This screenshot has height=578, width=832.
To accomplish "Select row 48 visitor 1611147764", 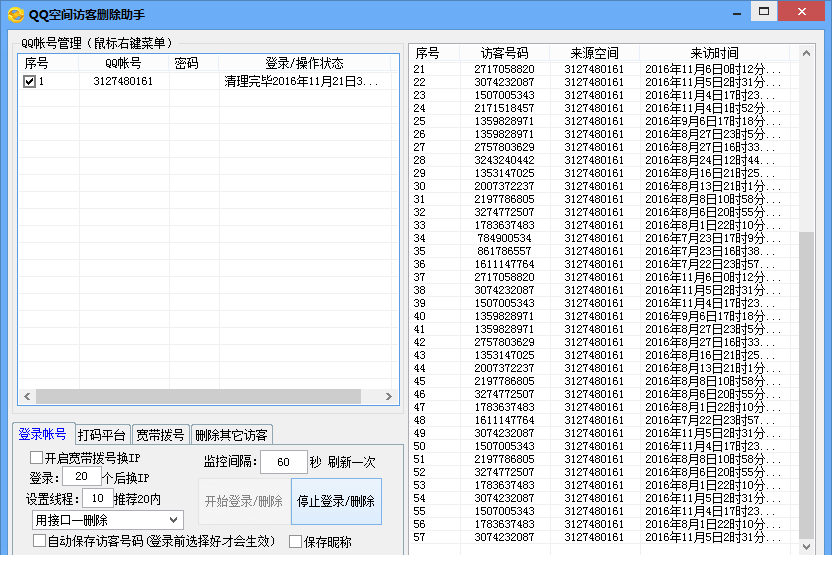I will [x=504, y=420].
